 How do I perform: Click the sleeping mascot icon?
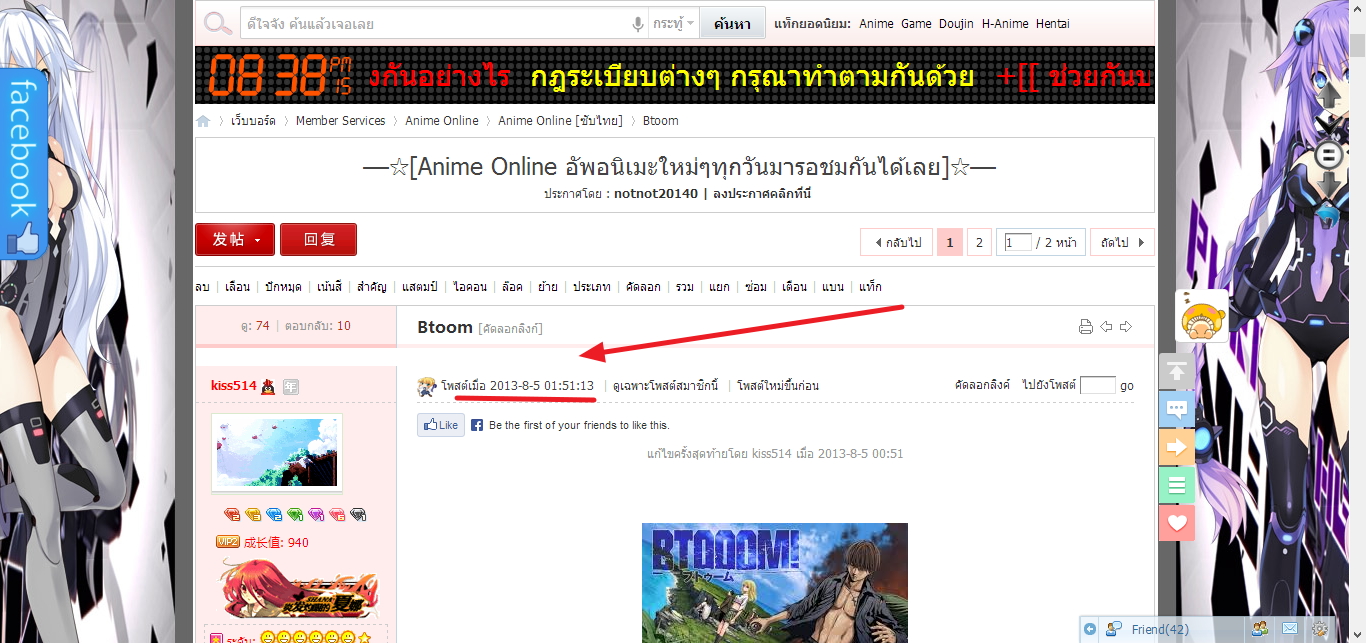tap(1201, 317)
